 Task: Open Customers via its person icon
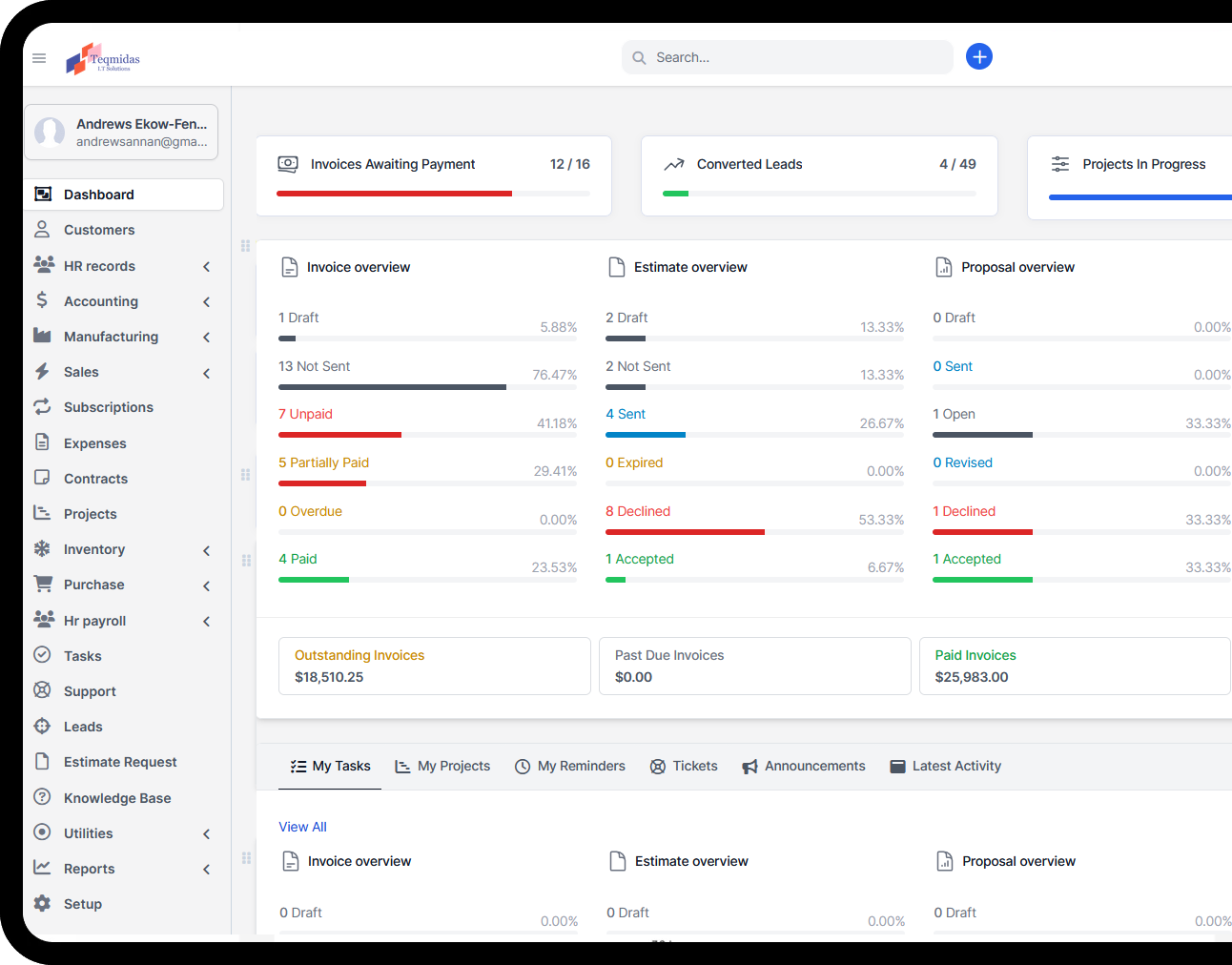pos(42,230)
